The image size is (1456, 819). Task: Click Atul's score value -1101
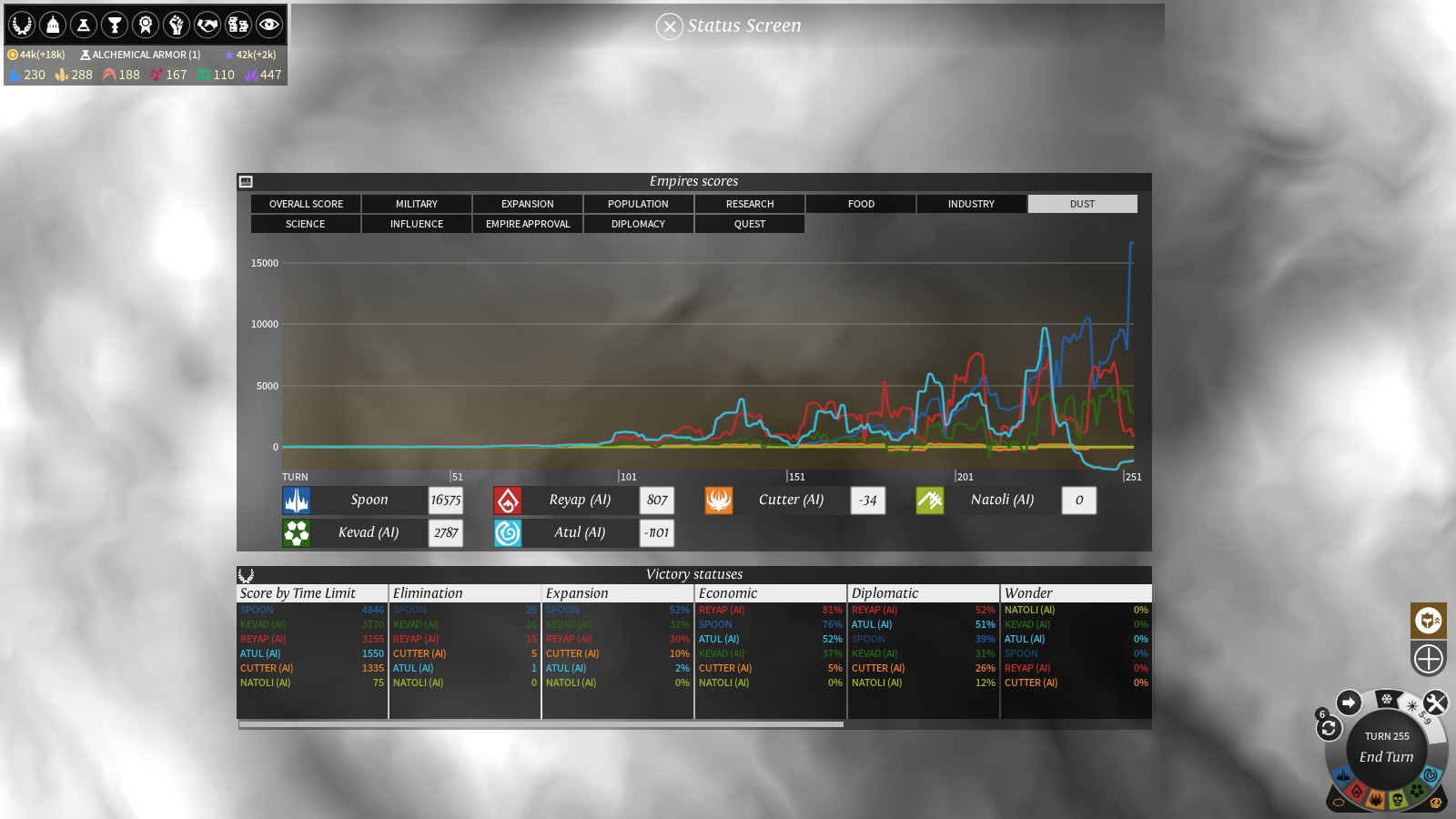(657, 533)
